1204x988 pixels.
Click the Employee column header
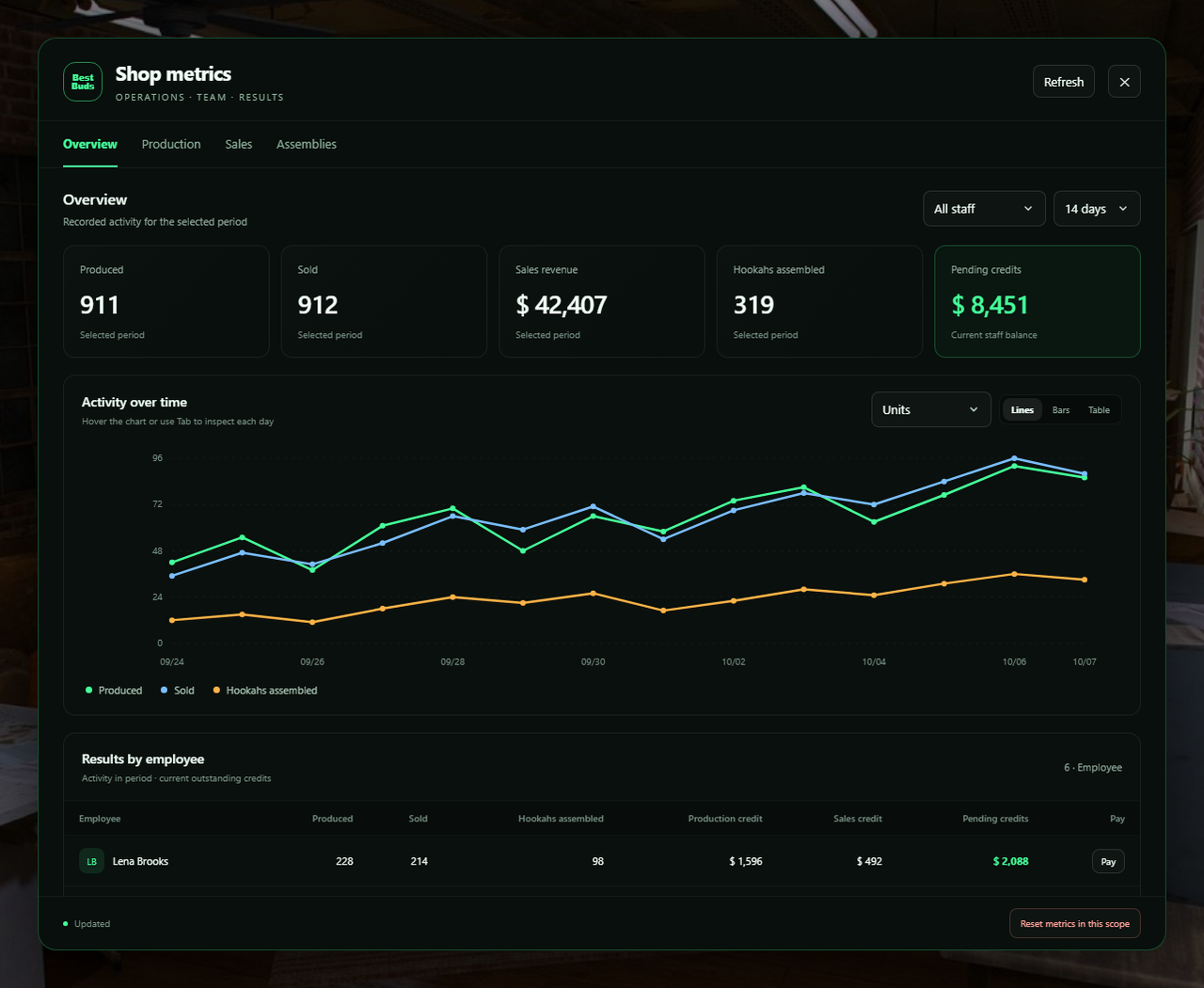[100, 819]
